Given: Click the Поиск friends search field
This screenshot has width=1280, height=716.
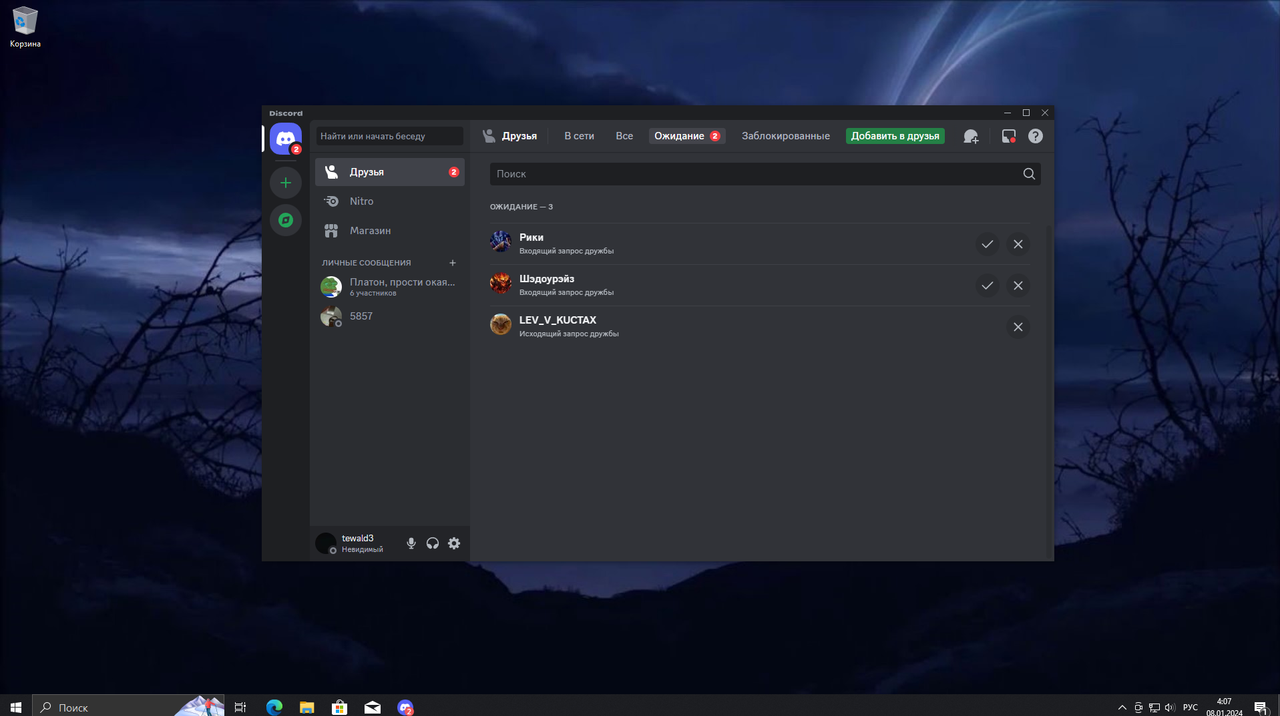Looking at the screenshot, I should (x=765, y=174).
